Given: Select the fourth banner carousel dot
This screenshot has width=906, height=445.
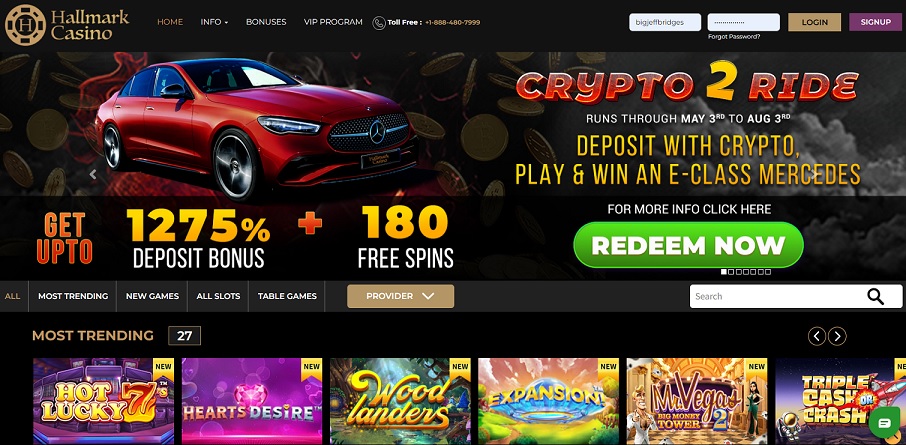Looking at the screenshot, I should 746,272.
